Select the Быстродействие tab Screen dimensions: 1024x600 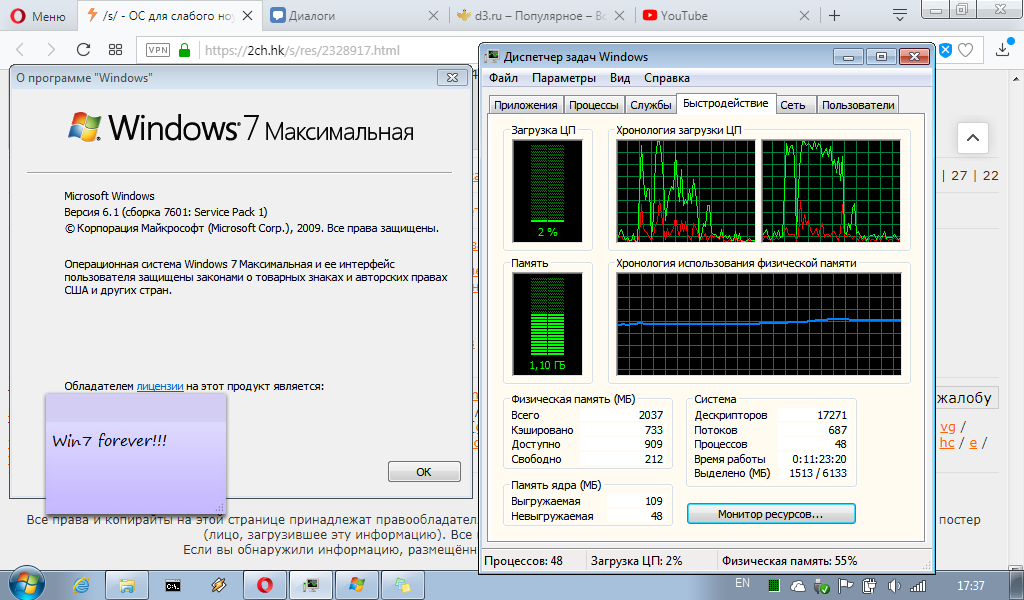pyautogui.click(x=726, y=103)
